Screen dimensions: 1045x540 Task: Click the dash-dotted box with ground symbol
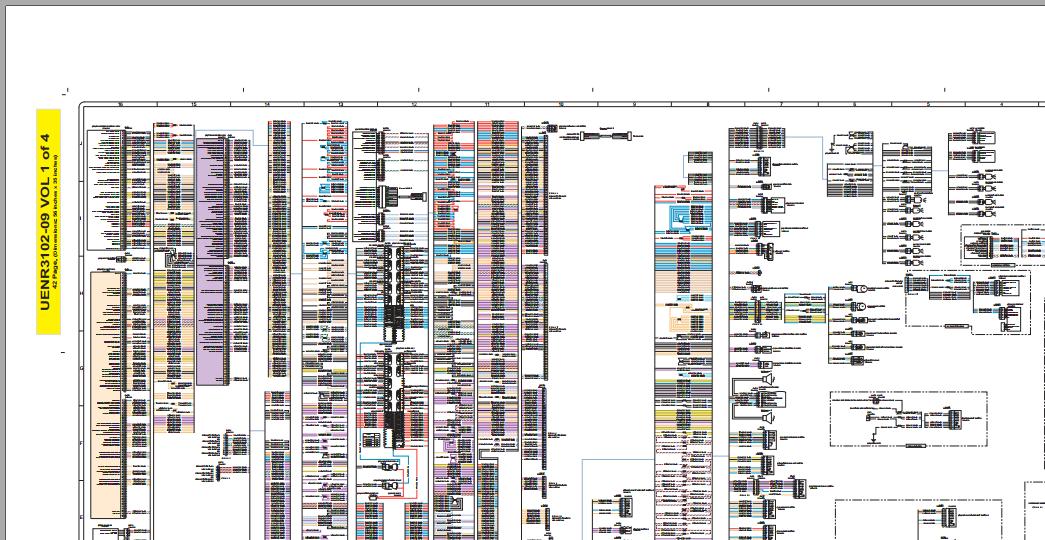(x=908, y=419)
